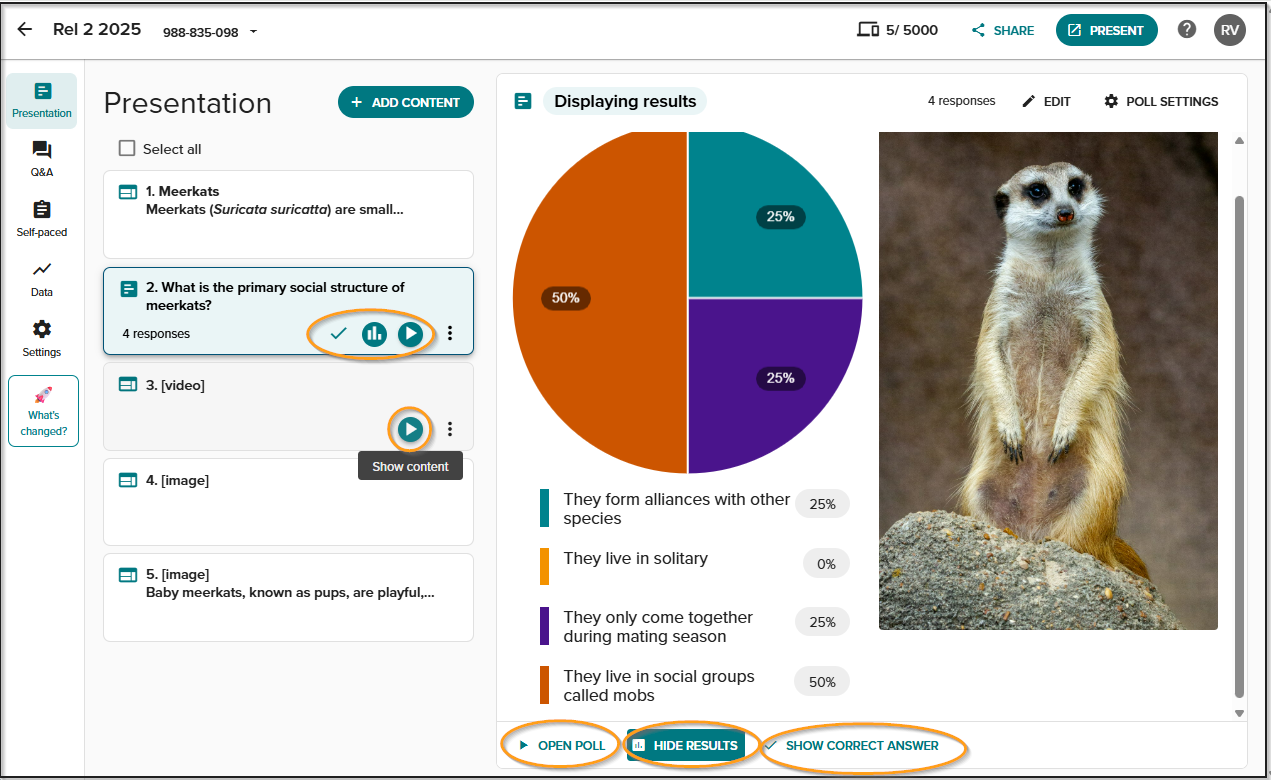1271x780 pixels.
Task: Click the poll icon on slide 2 card
Action: point(128,289)
